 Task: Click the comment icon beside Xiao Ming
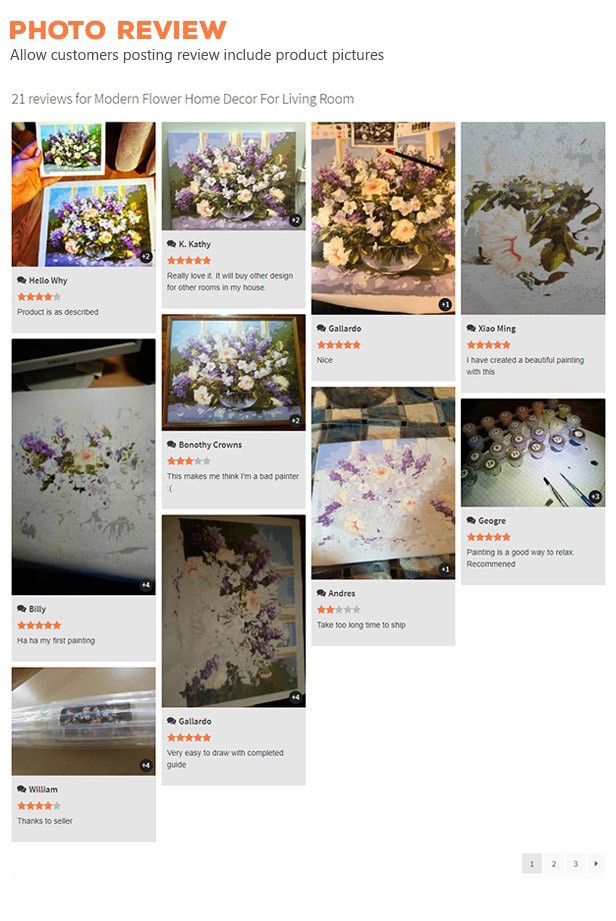coord(471,328)
